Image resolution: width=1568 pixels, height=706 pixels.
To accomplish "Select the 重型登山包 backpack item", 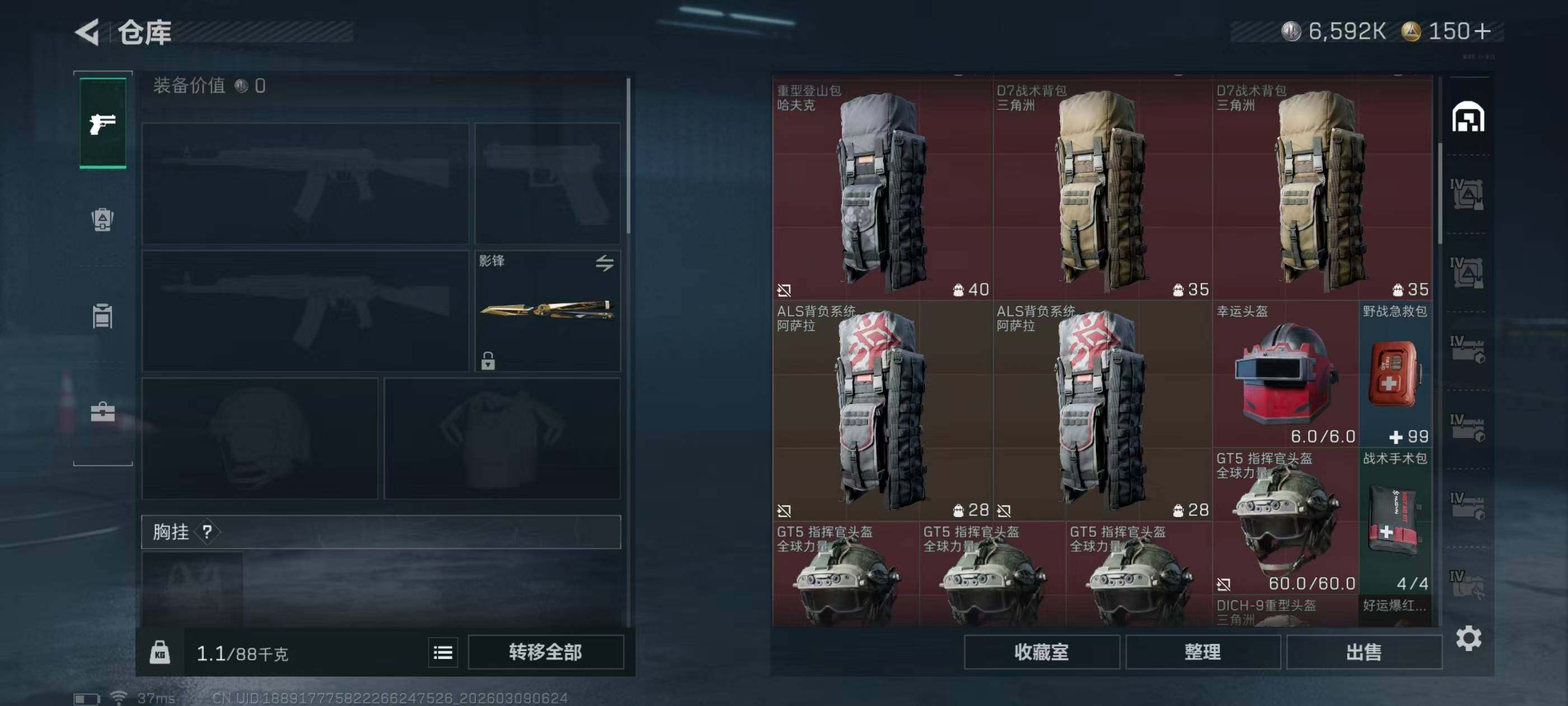I will coord(883,189).
